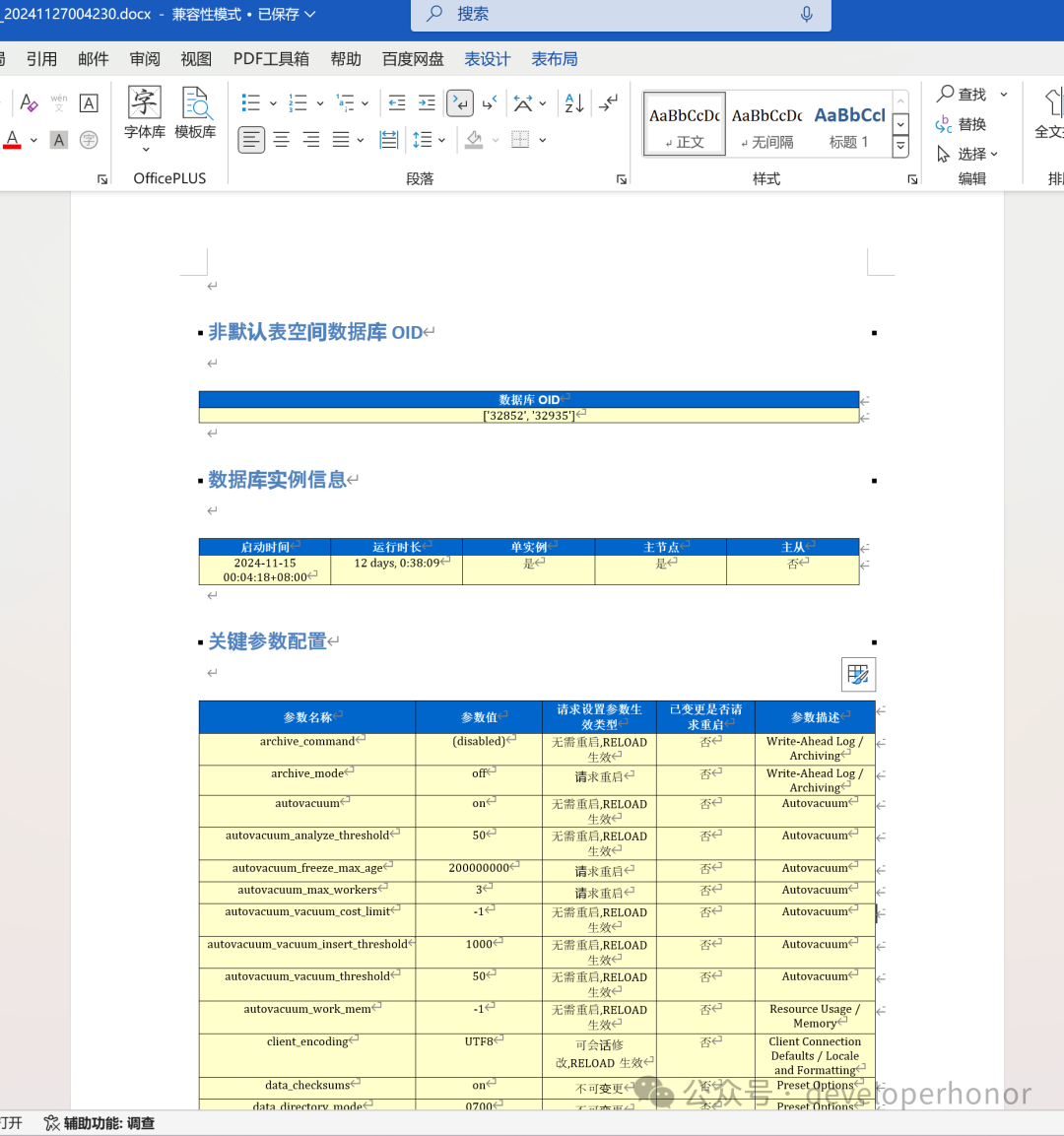This screenshot has height=1136, width=1064.
Task: Apply character shading to text
Action: [x=59, y=140]
